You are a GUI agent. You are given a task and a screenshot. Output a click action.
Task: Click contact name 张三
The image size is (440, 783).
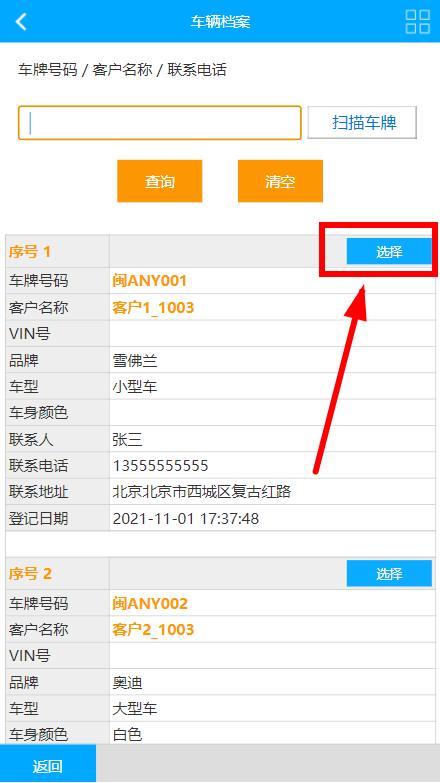click(128, 439)
